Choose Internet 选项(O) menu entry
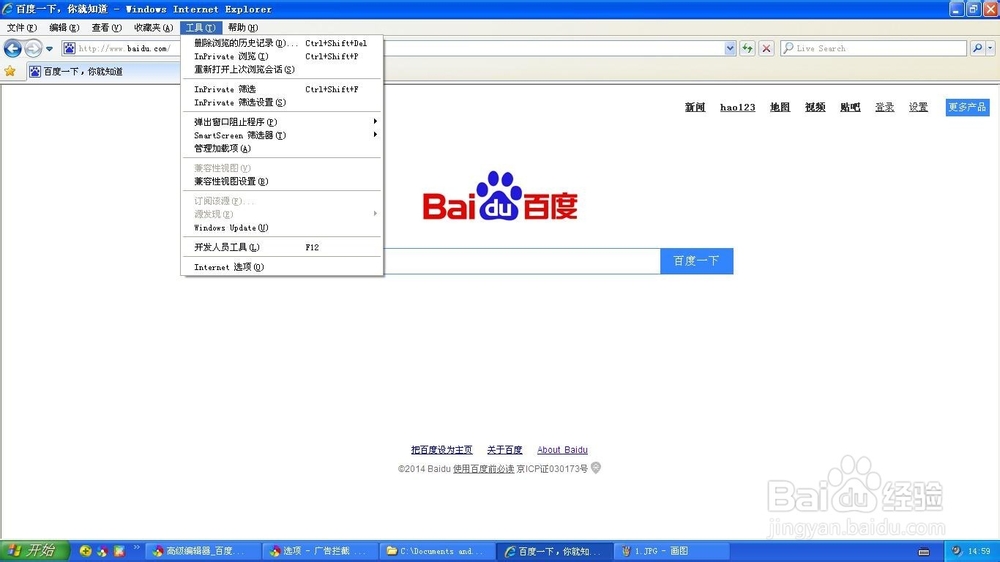The height and width of the screenshot is (562, 1000). [x=281, y=267]
